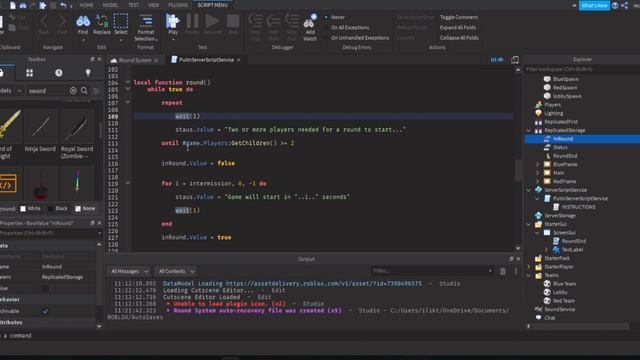The image size is (640, 360).
Task: Choose the Black background option
Action: pos(58,209)
